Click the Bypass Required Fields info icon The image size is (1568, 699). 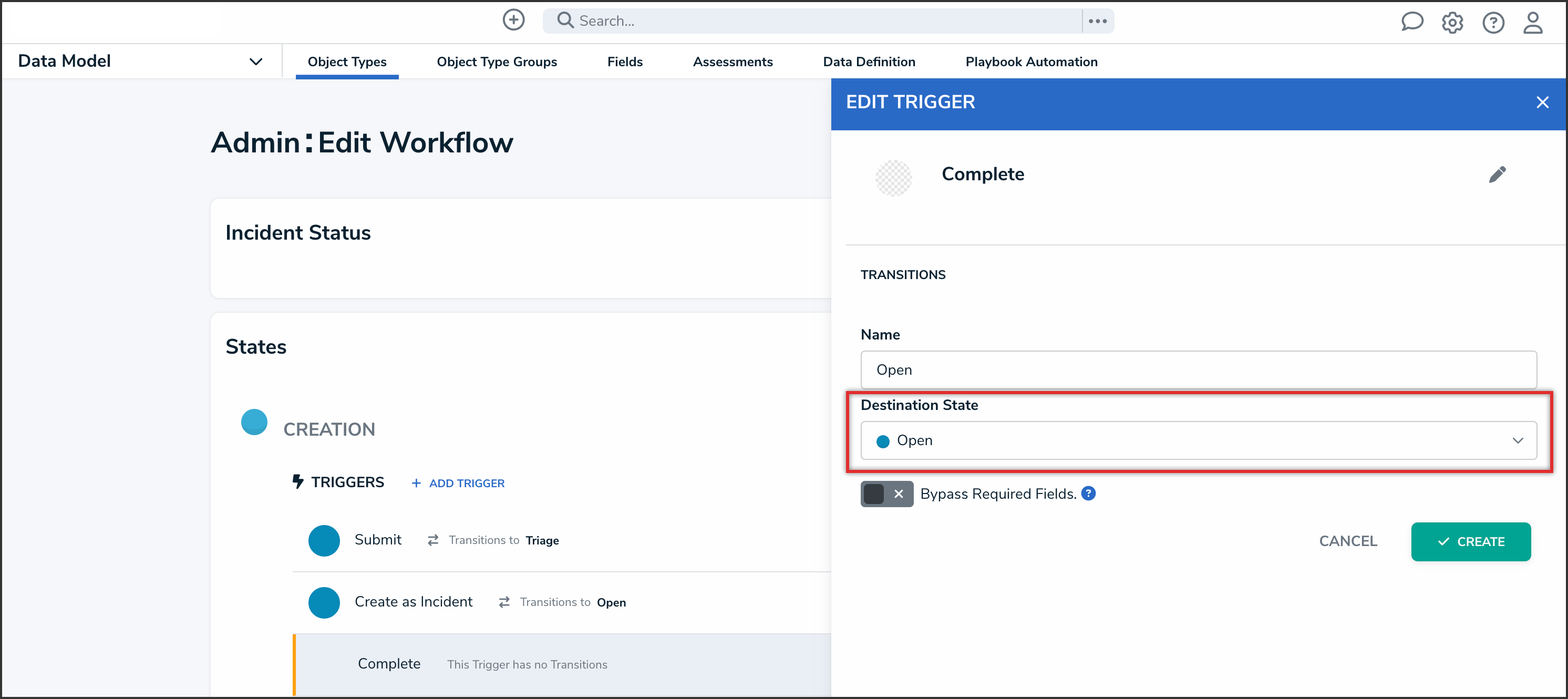[1088, 493]
